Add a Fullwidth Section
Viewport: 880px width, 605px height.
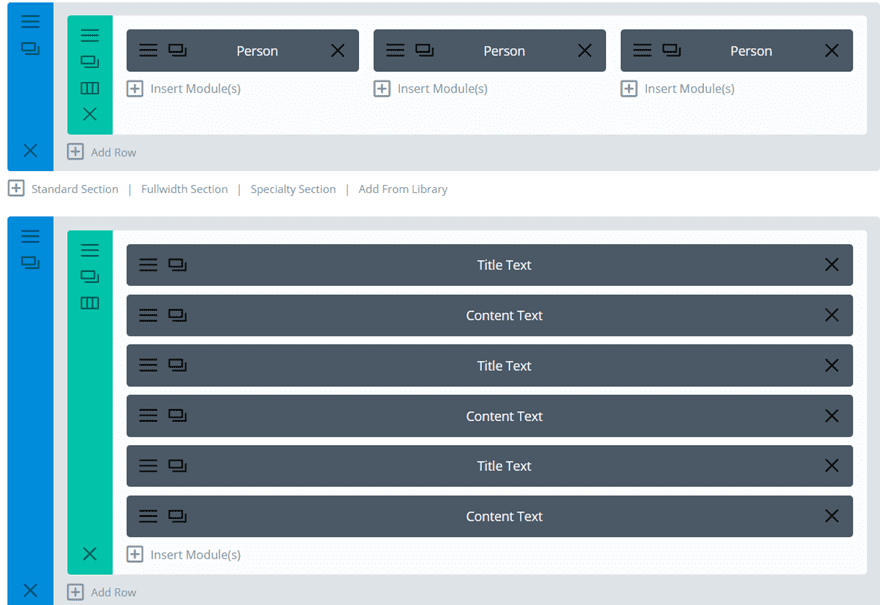coord(184,189)
